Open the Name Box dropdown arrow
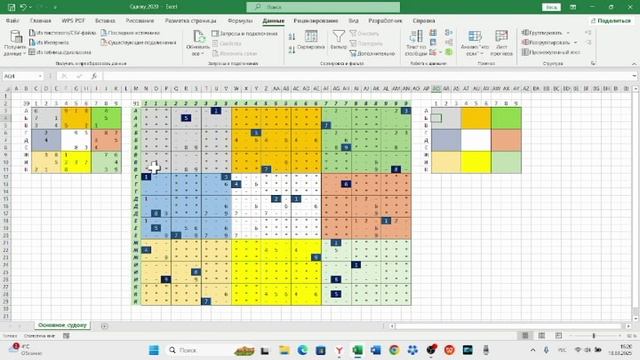Image resolution: width=640 pixels, height=360 pixels. (40, 76)
